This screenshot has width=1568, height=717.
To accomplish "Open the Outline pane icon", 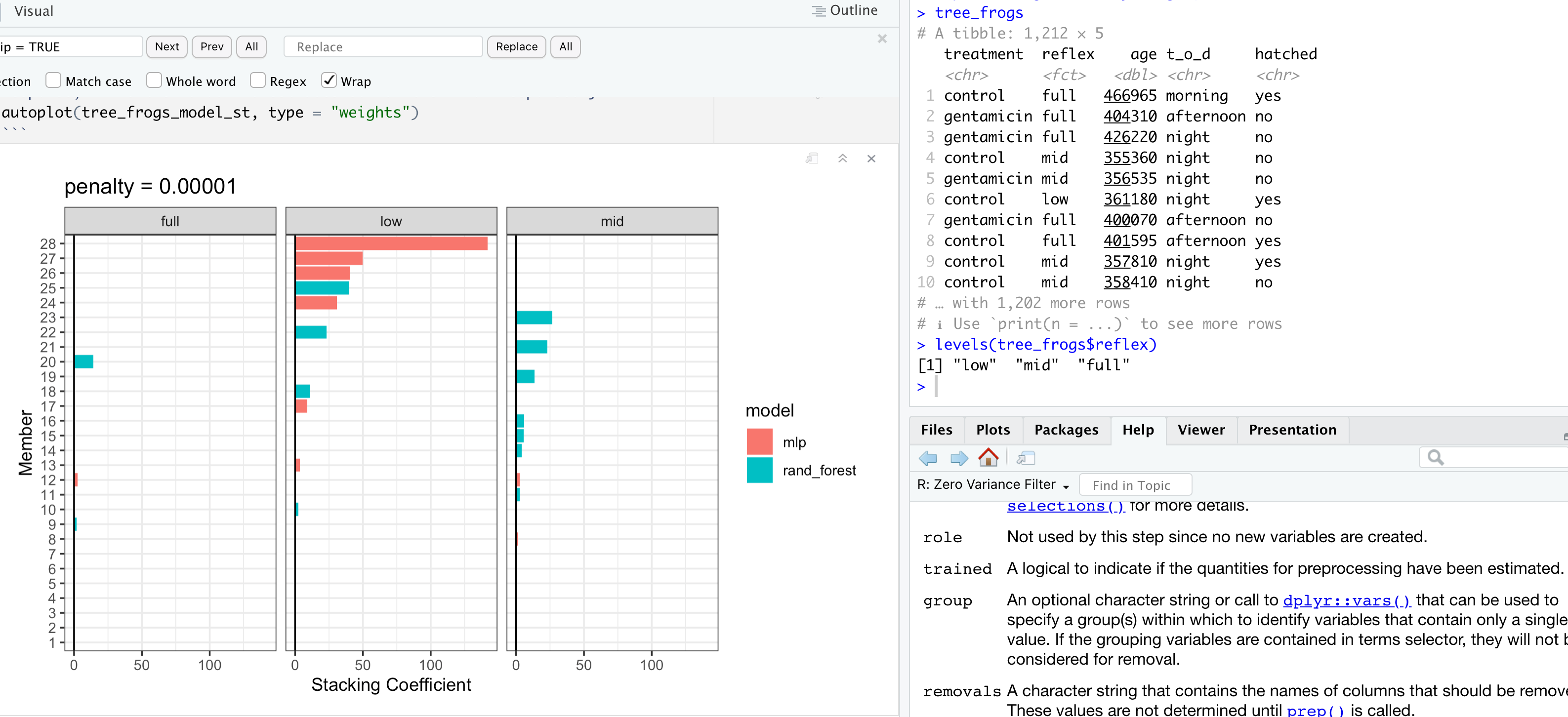I will (819, 11).
